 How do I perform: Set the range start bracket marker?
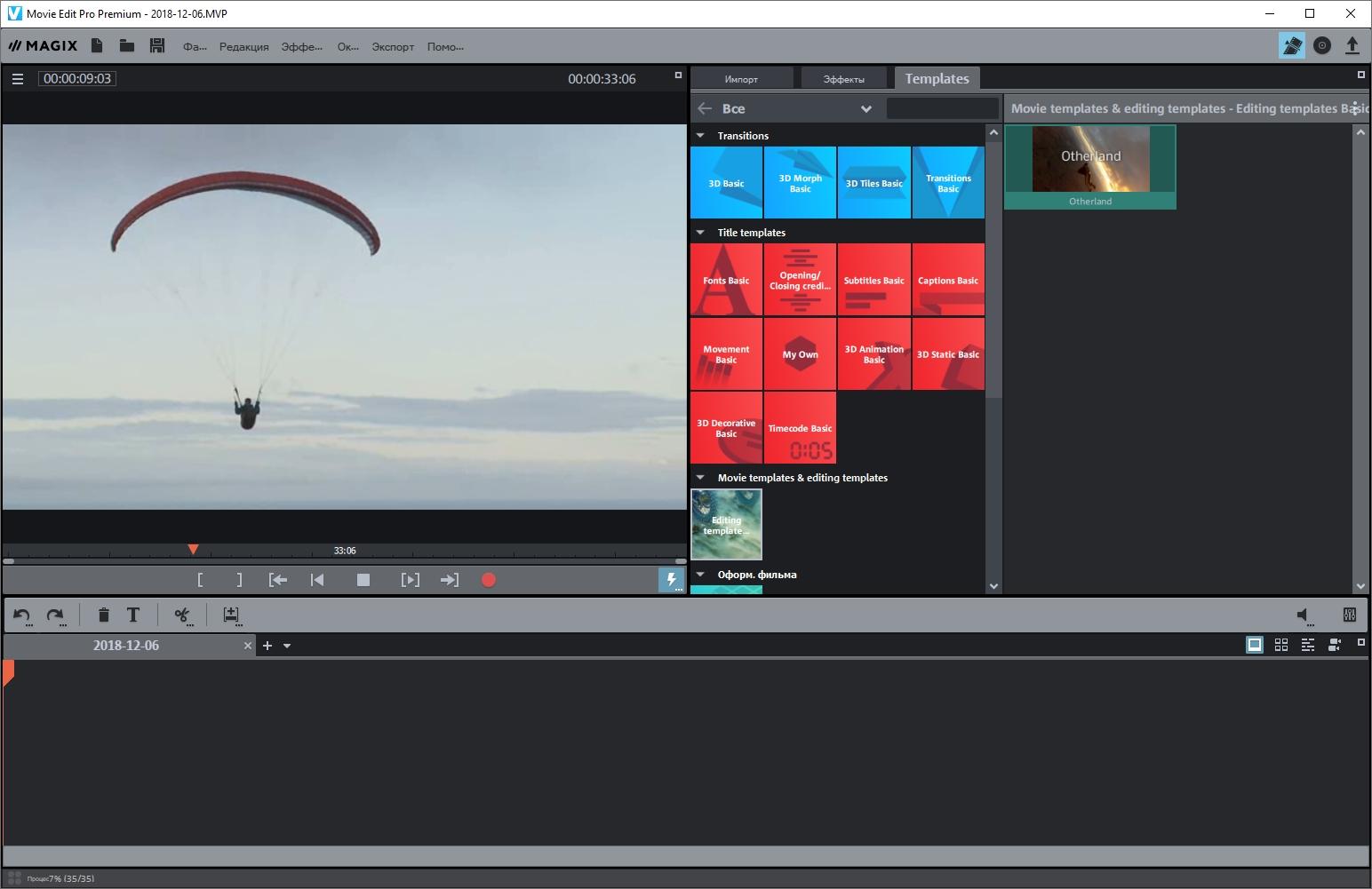click(200, 580)
